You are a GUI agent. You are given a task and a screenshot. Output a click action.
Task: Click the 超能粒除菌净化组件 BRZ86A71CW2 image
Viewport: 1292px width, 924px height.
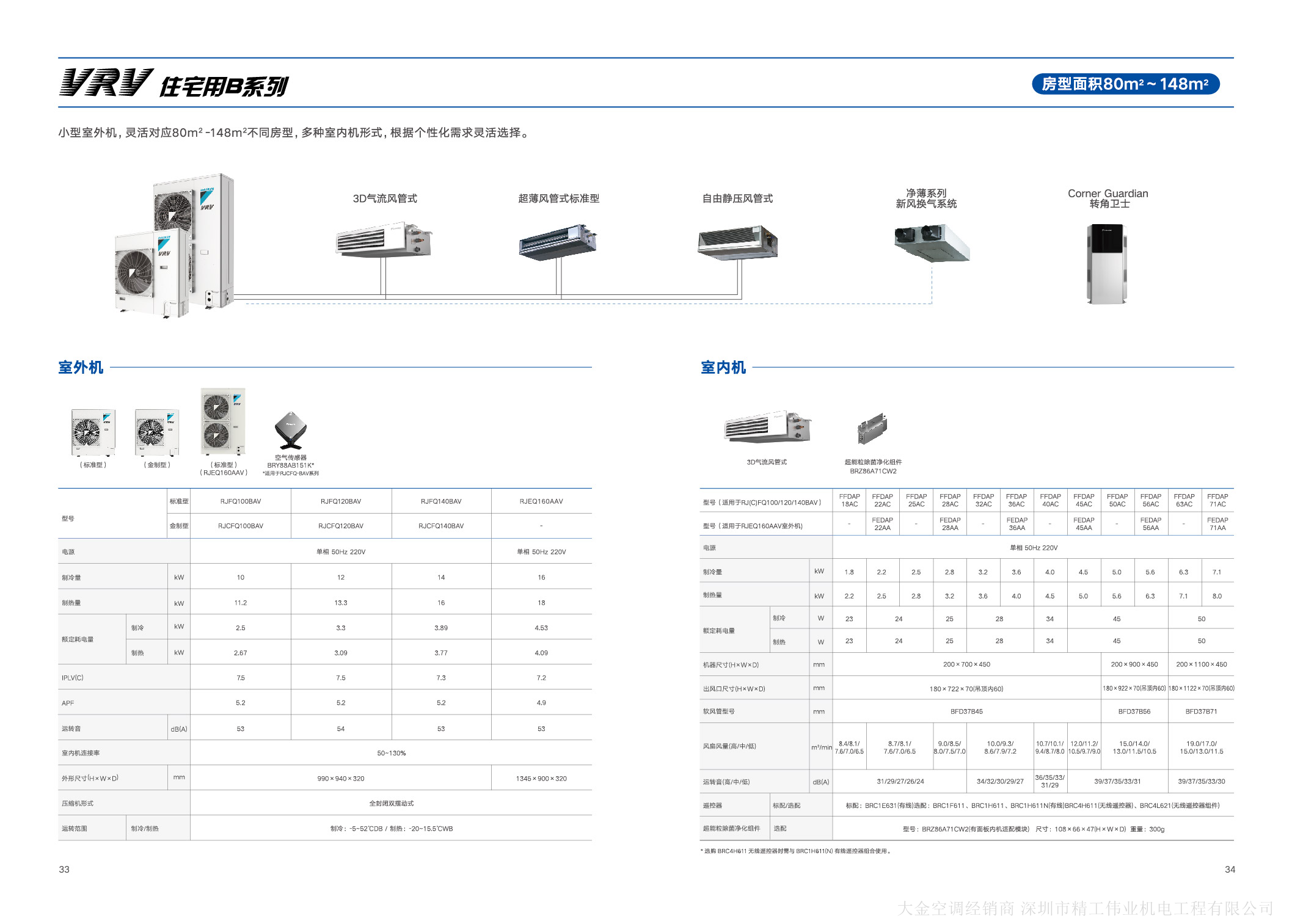pos(872,429)
